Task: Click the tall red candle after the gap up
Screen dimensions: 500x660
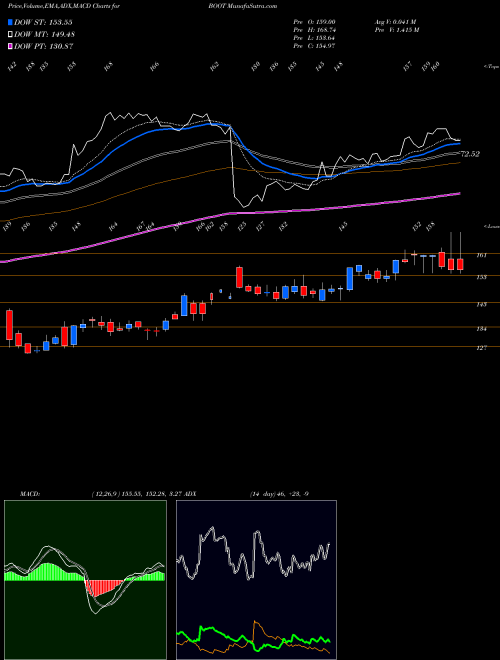Action: 239,277
